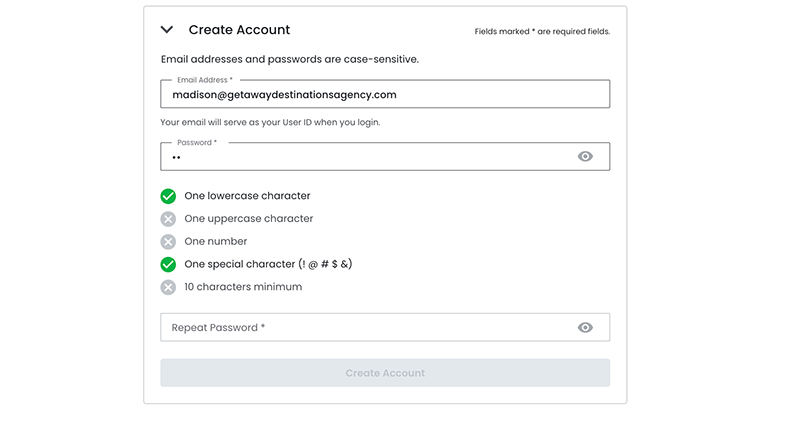This screenshot has height=423, width=800.
Task: Click the green check beside lowercase character
Action: 168,196
